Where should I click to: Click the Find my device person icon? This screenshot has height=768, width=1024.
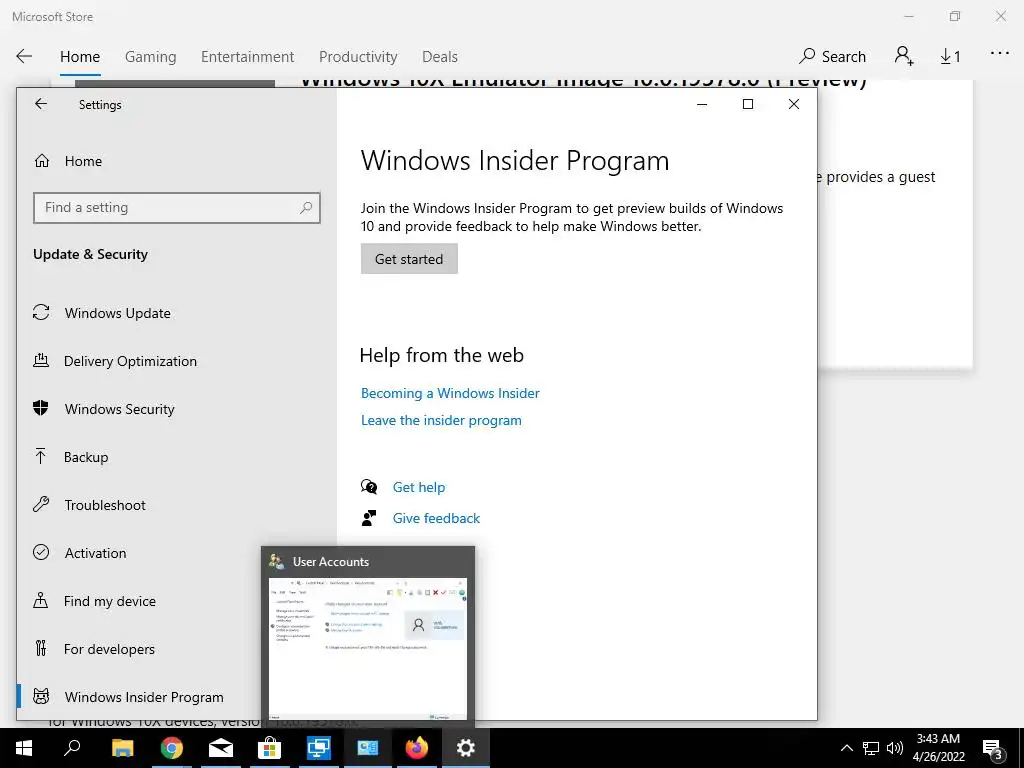coord(40,600)
